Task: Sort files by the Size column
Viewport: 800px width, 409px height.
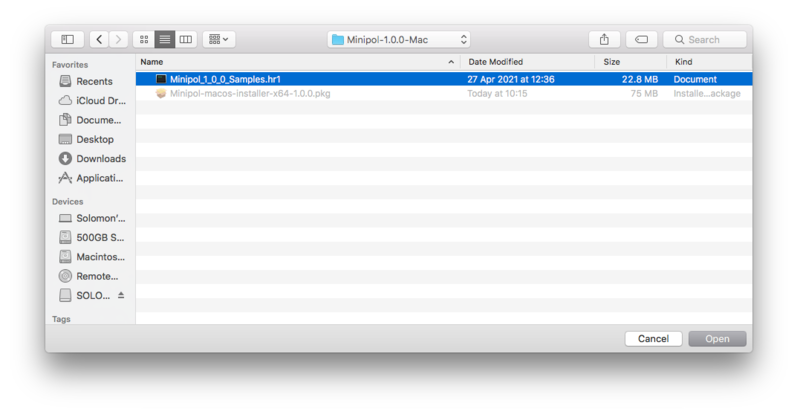Action: pos(631,62)
